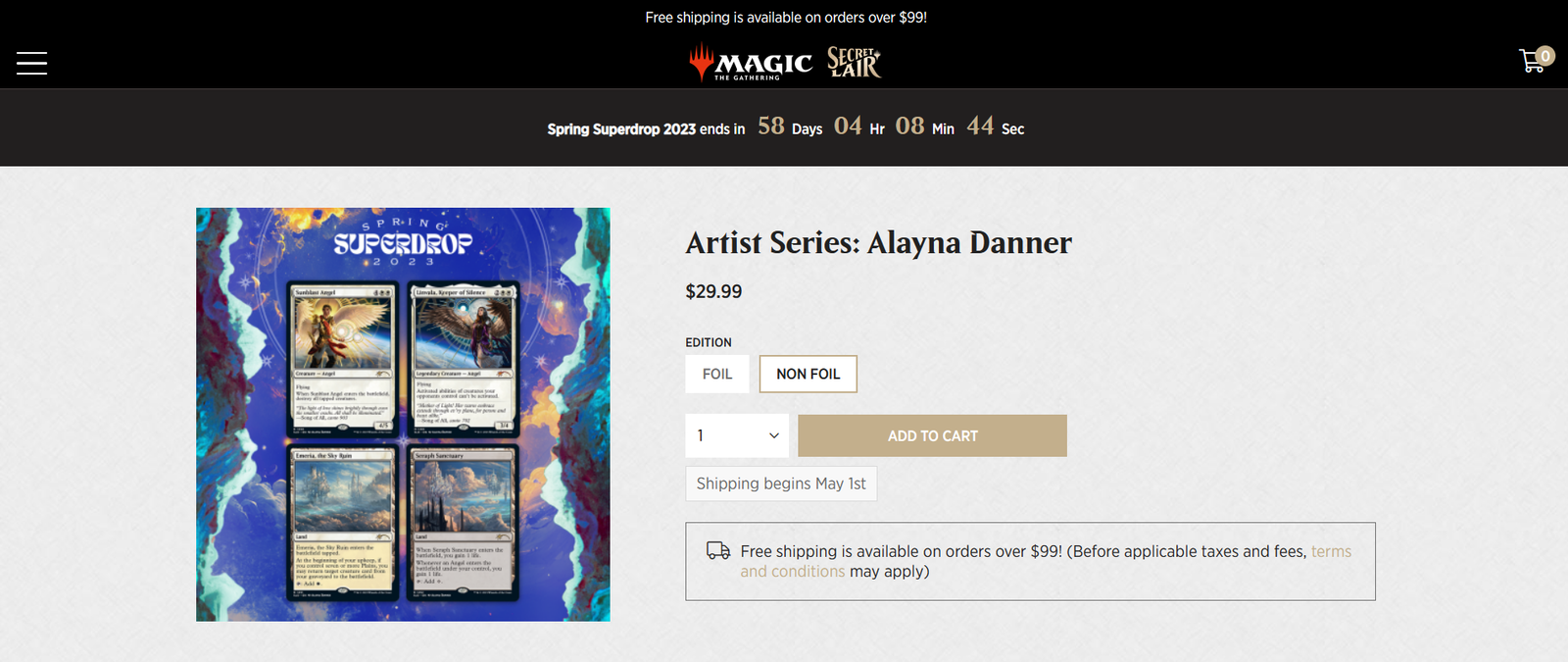Click the Magic The Gathering logo
The width and height of the screenshot is (1568, 662).
(x=751, y=63)
